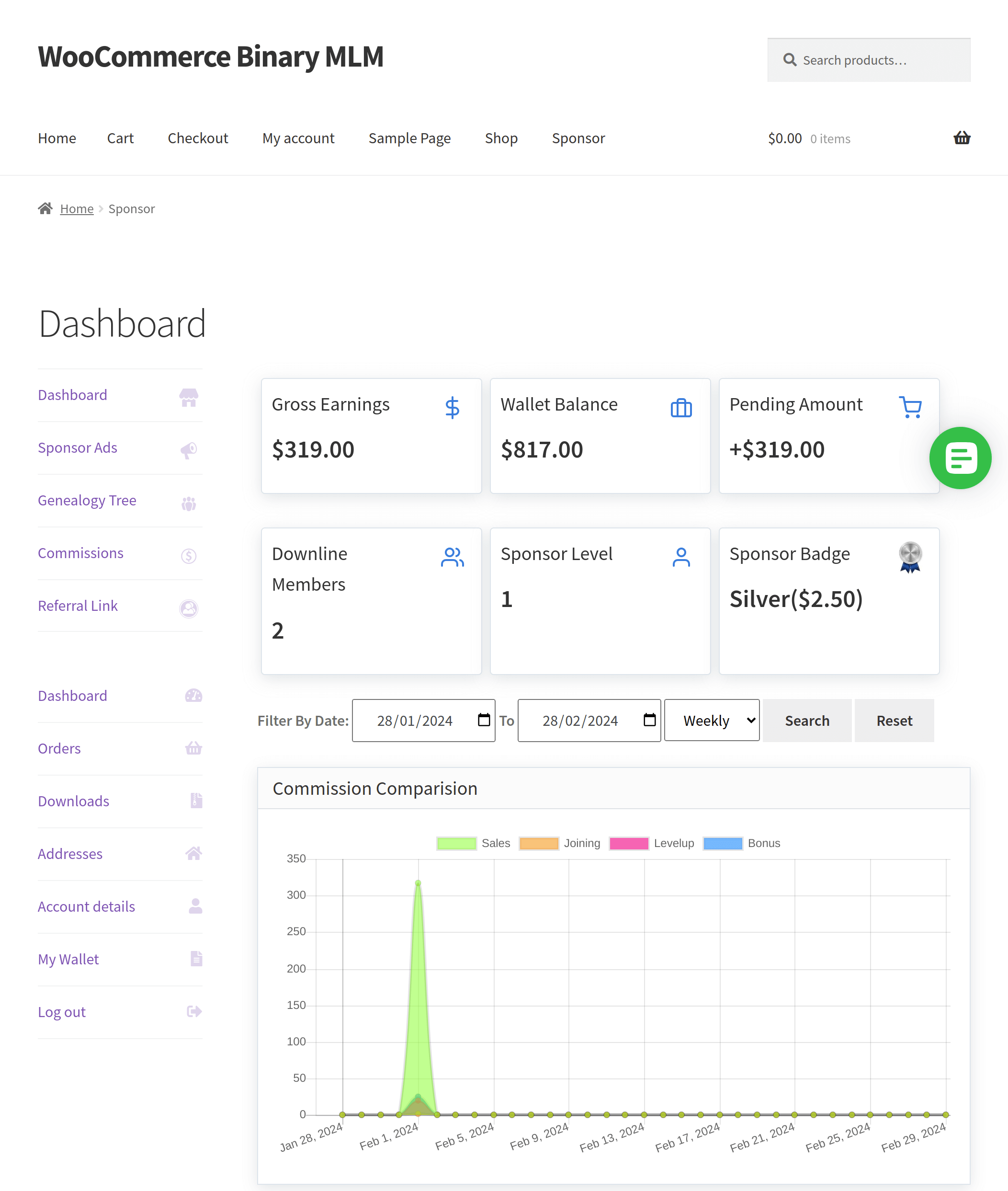1008x1191 pixels.
Task: Open the Genealogy Tree sidebar link
Action: point(87,500)
